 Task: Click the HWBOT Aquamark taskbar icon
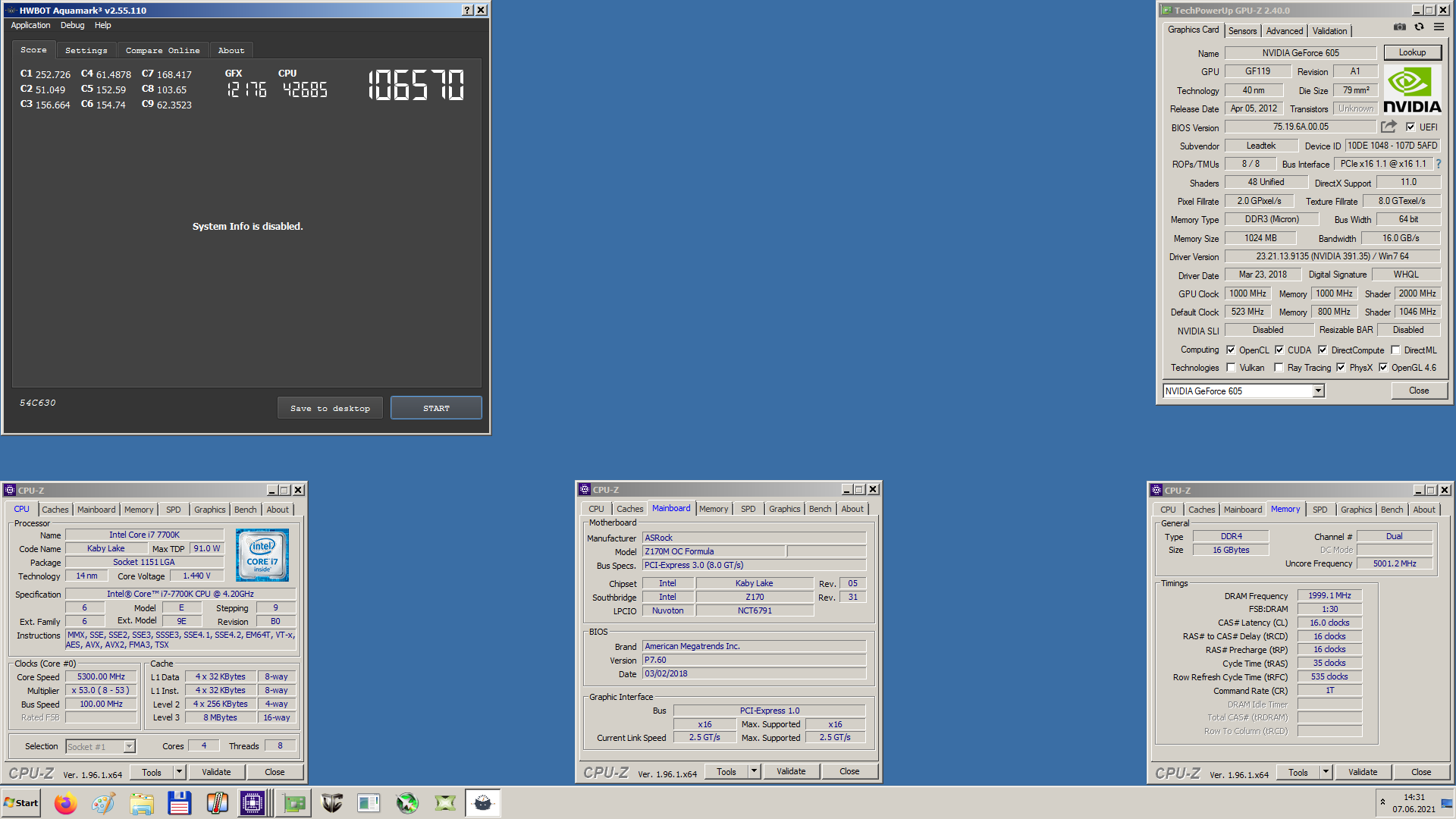(483, 803)
